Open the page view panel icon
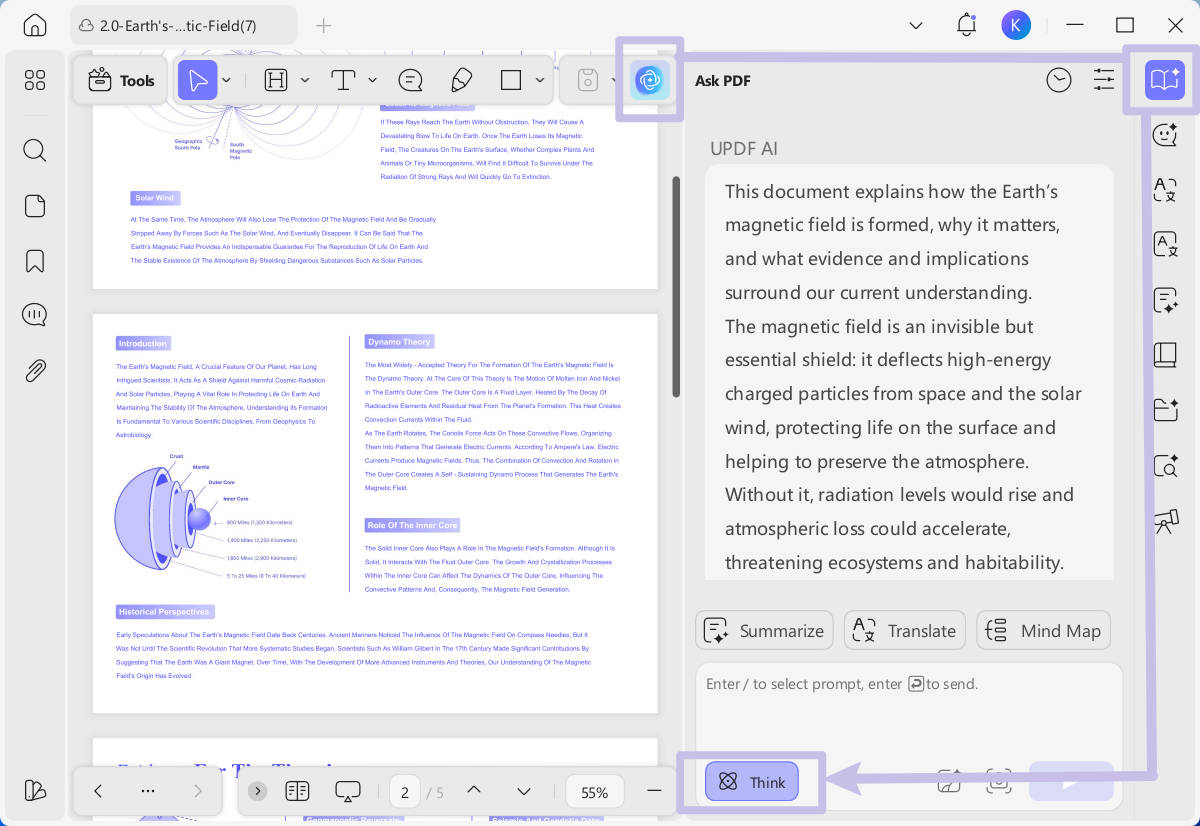The height and width of the screenshot is (826, 1200). 35,206
